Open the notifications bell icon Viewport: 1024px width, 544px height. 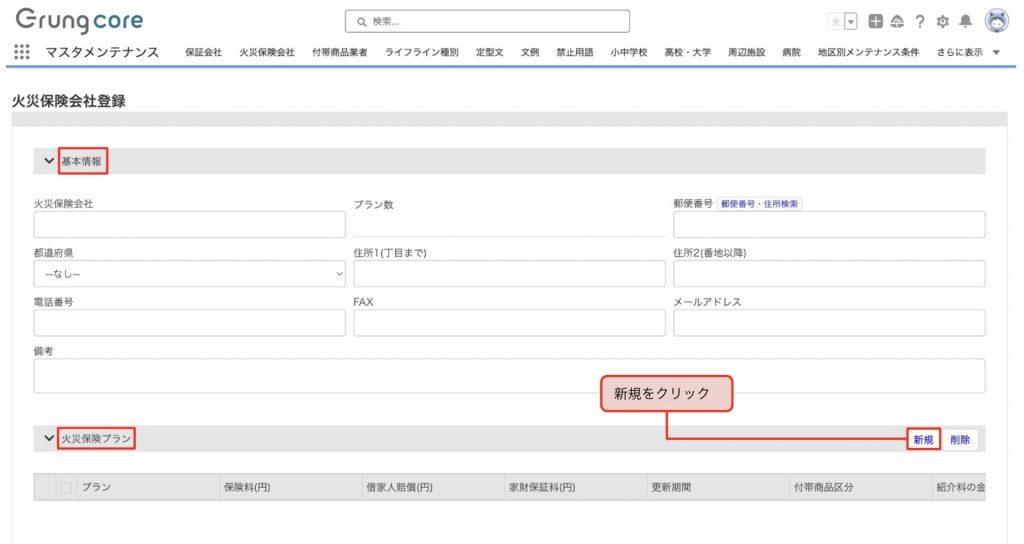pos(965,21)
